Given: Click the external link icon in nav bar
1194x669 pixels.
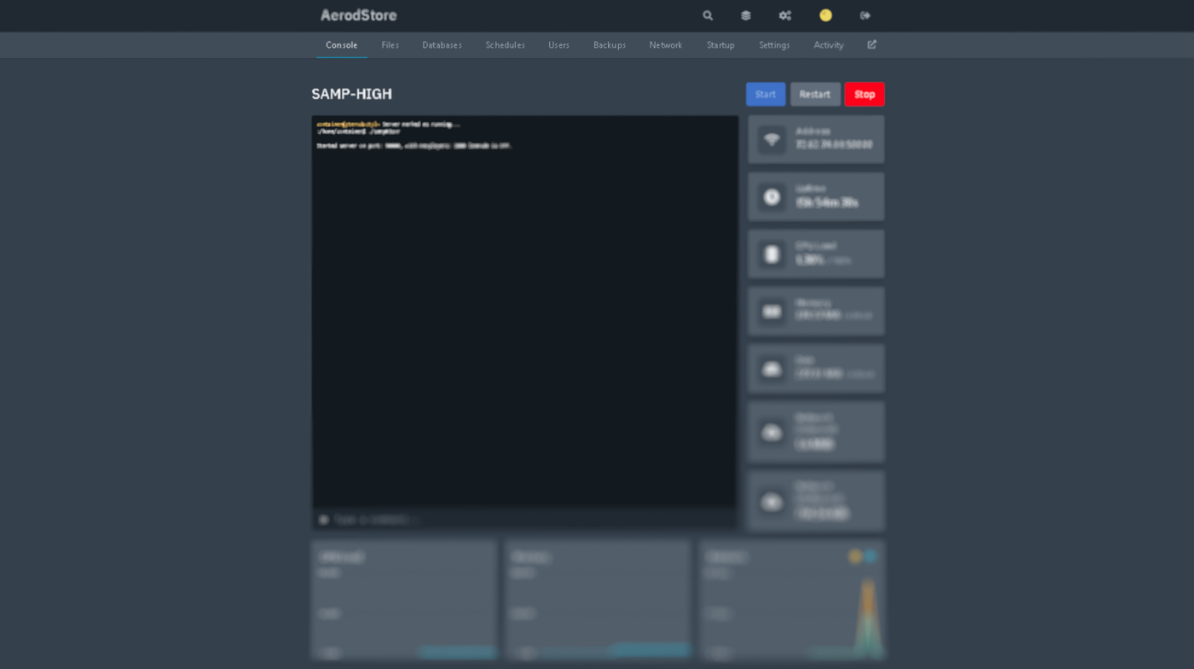Looking at the screenshot, I should point(872,45).
